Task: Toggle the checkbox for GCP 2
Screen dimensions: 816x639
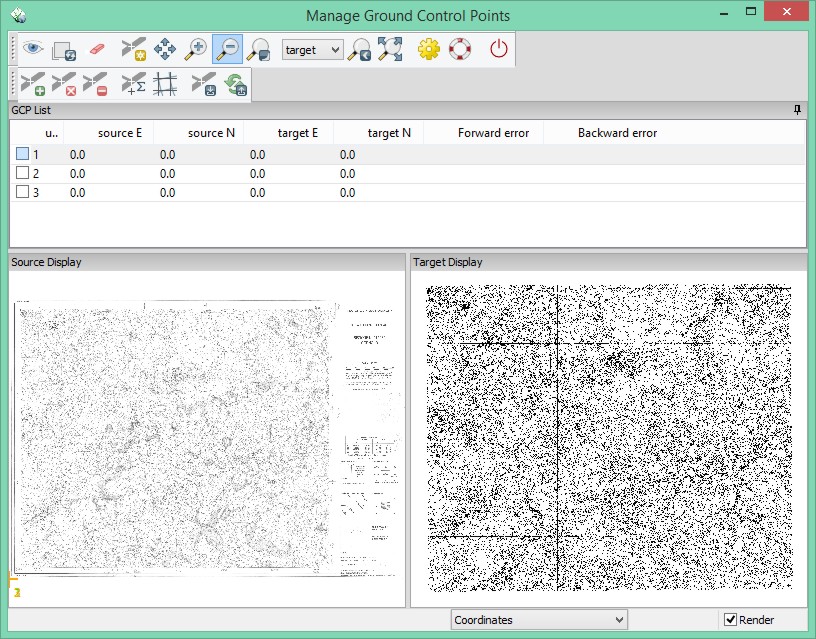Action: point(22,173)
